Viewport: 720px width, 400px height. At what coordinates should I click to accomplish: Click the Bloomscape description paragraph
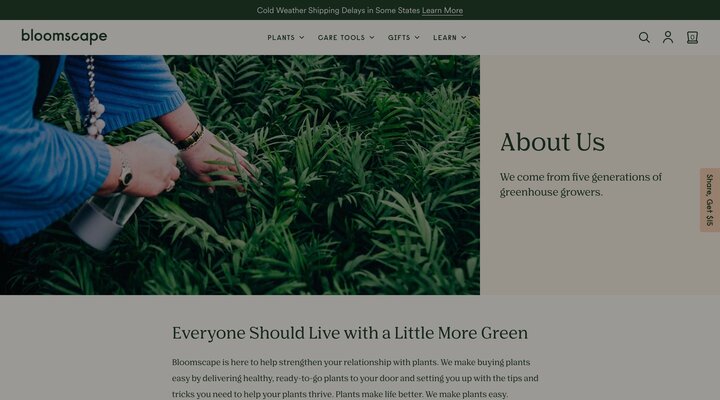click(355, 378)
